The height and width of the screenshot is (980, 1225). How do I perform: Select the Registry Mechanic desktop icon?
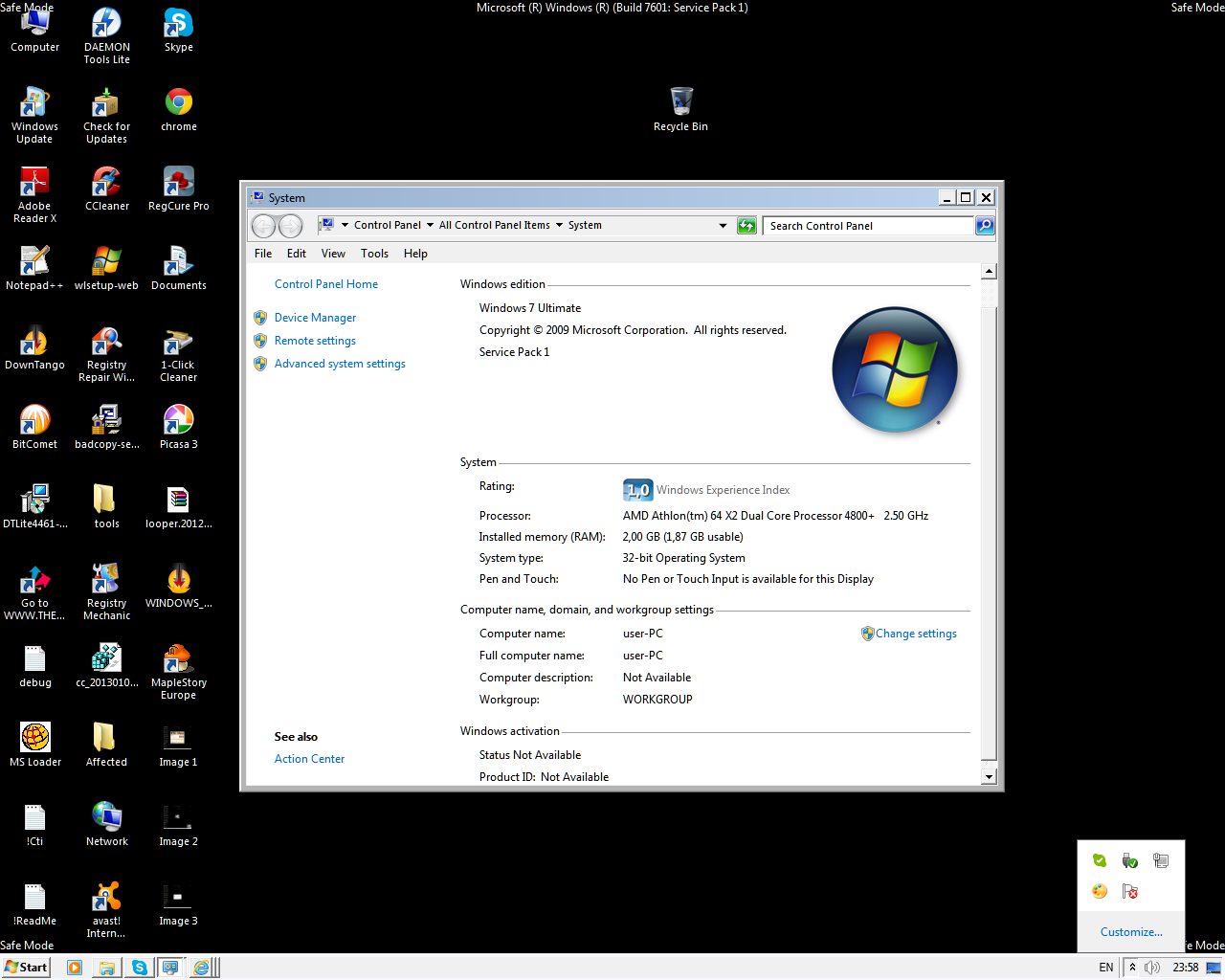(106, 591)
